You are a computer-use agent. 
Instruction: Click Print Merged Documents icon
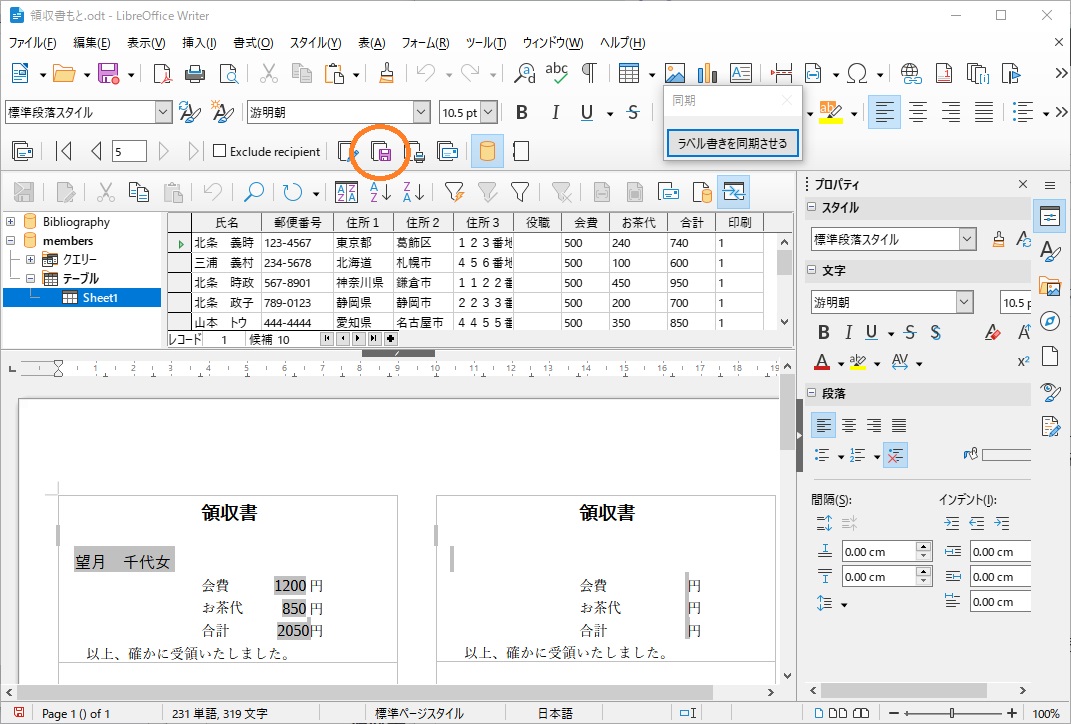pyautogui.click(x=415, y=152)
